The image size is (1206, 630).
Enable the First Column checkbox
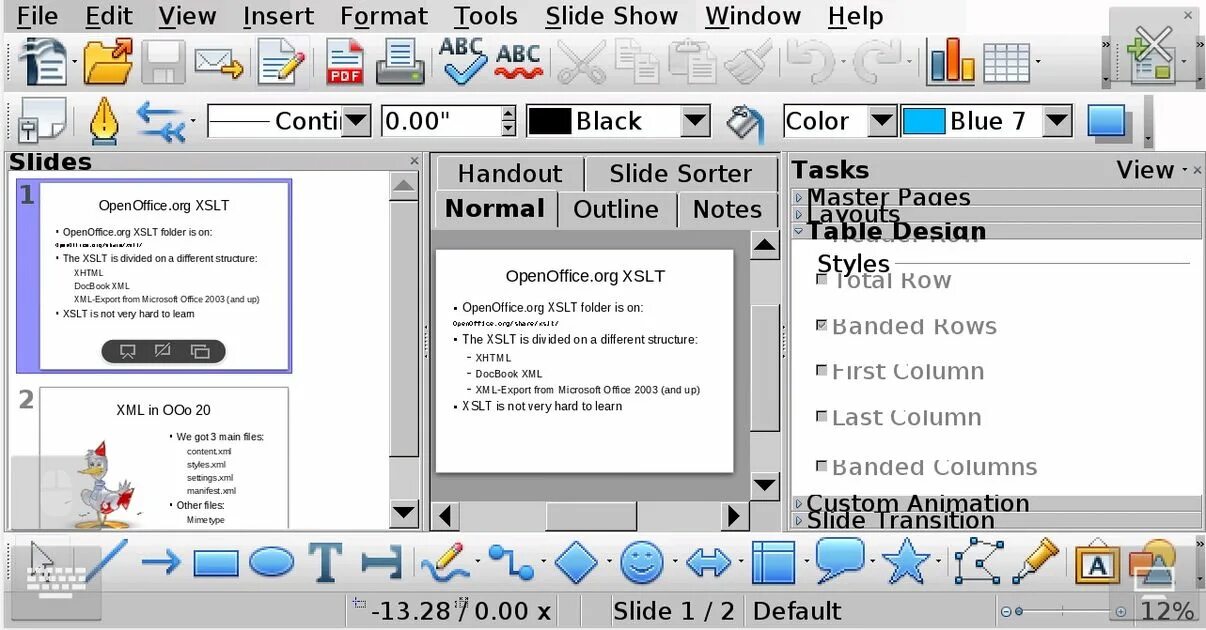coord(822,371)
